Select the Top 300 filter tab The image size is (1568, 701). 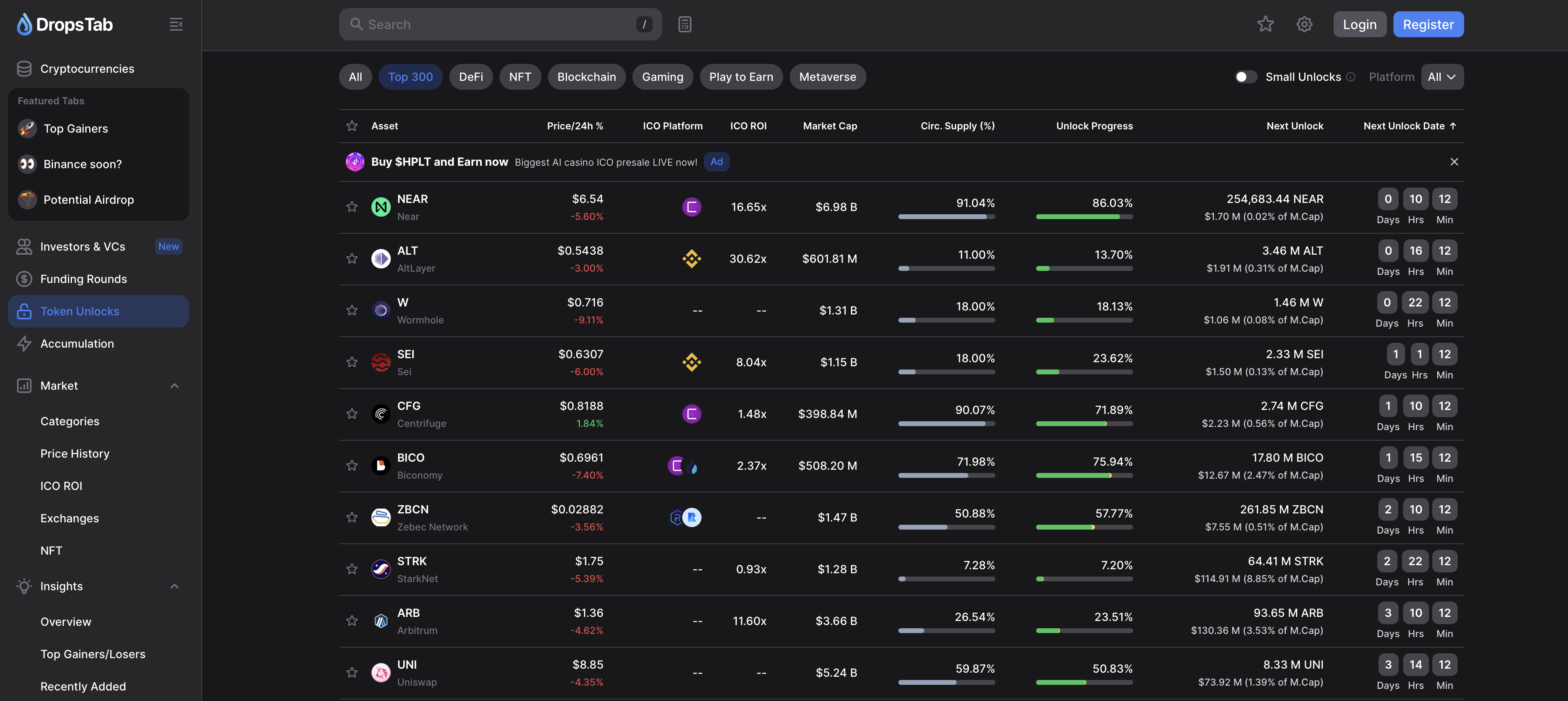click(410, 77)
